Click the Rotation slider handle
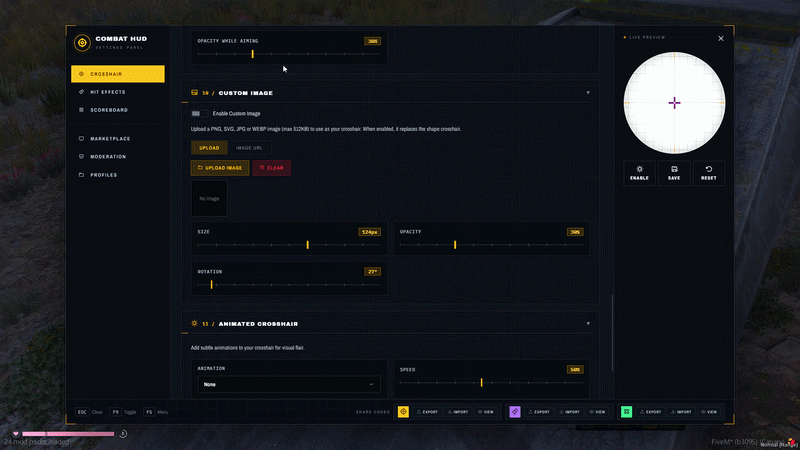 (x=211, y=285)
